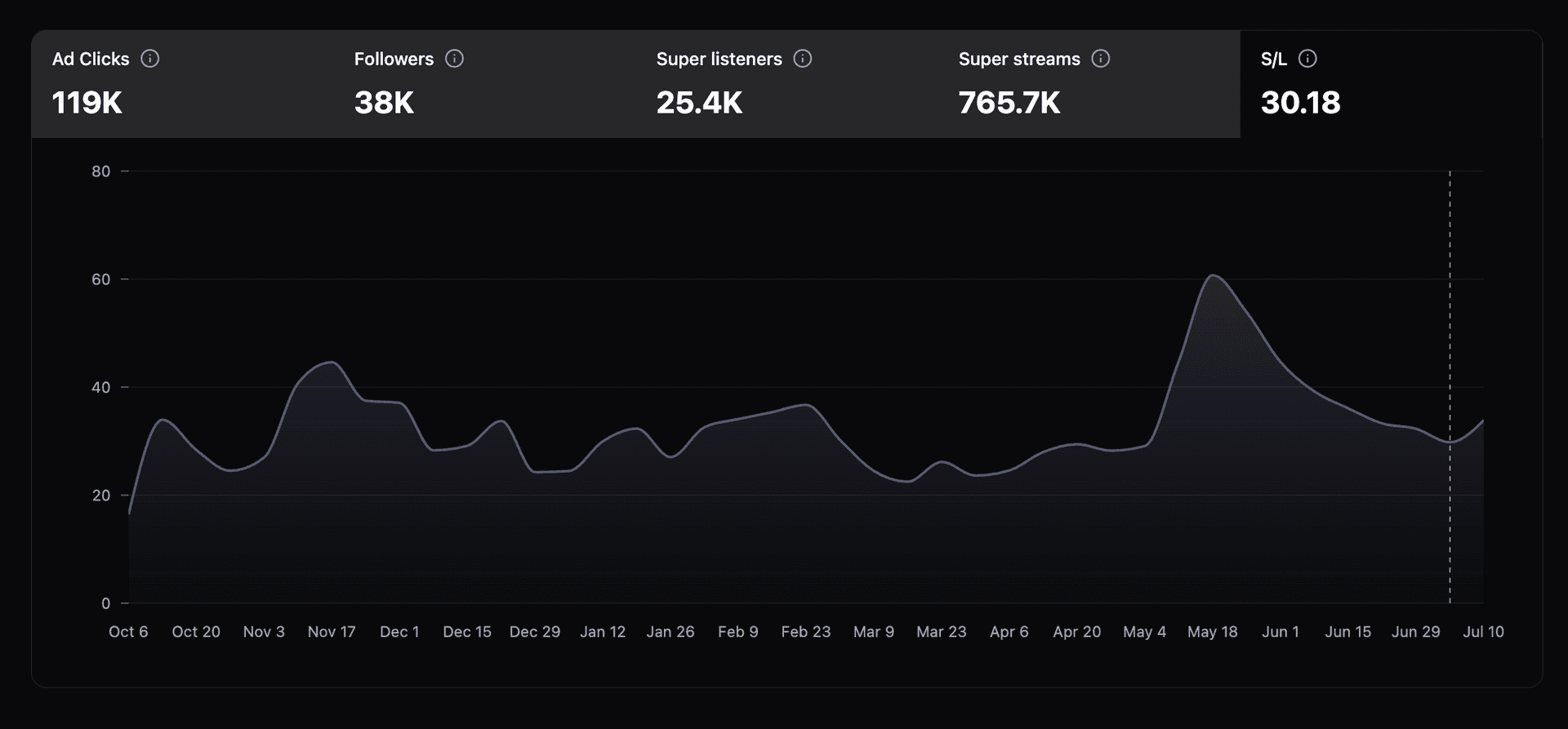Click the May 18 peak on the chart line
The width and height of the screenshot is (1568, 729).
point(1214,275)
